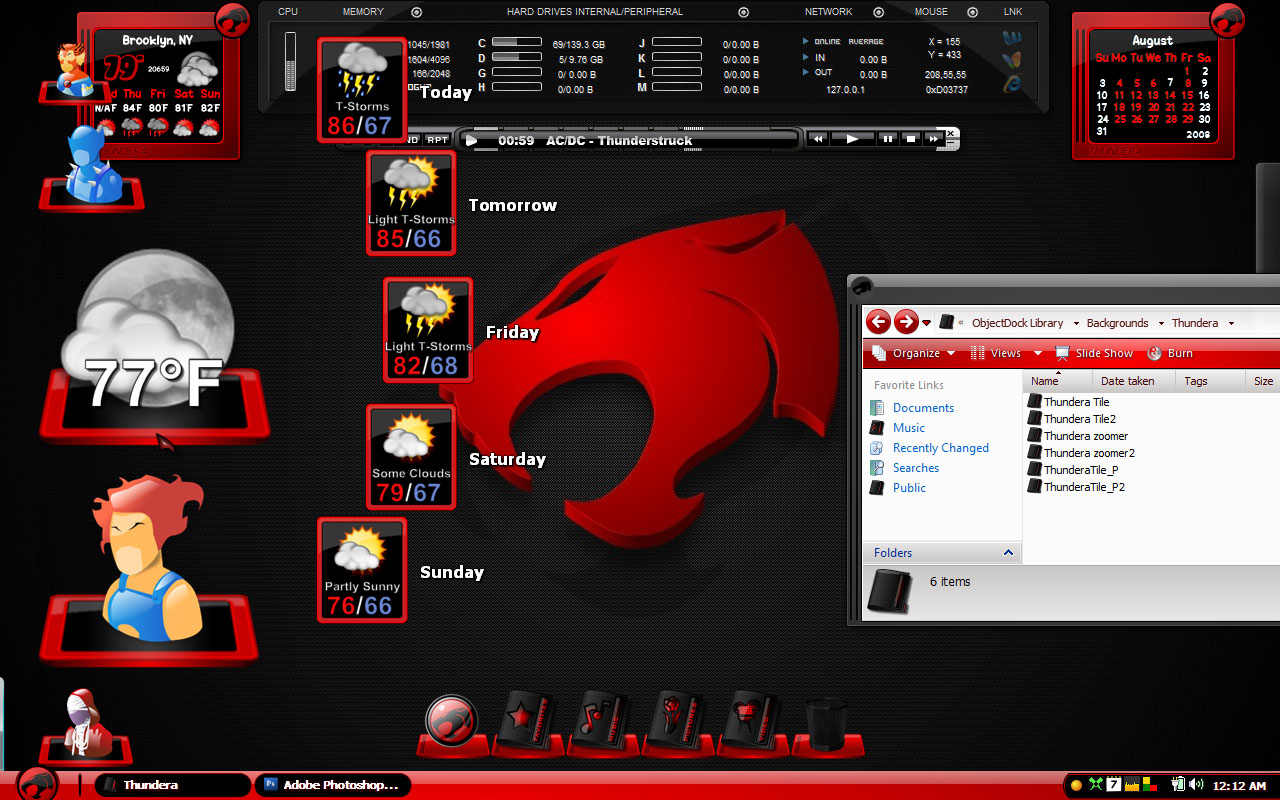
Task: Sort by Name column header
Action: [1059, 381]
